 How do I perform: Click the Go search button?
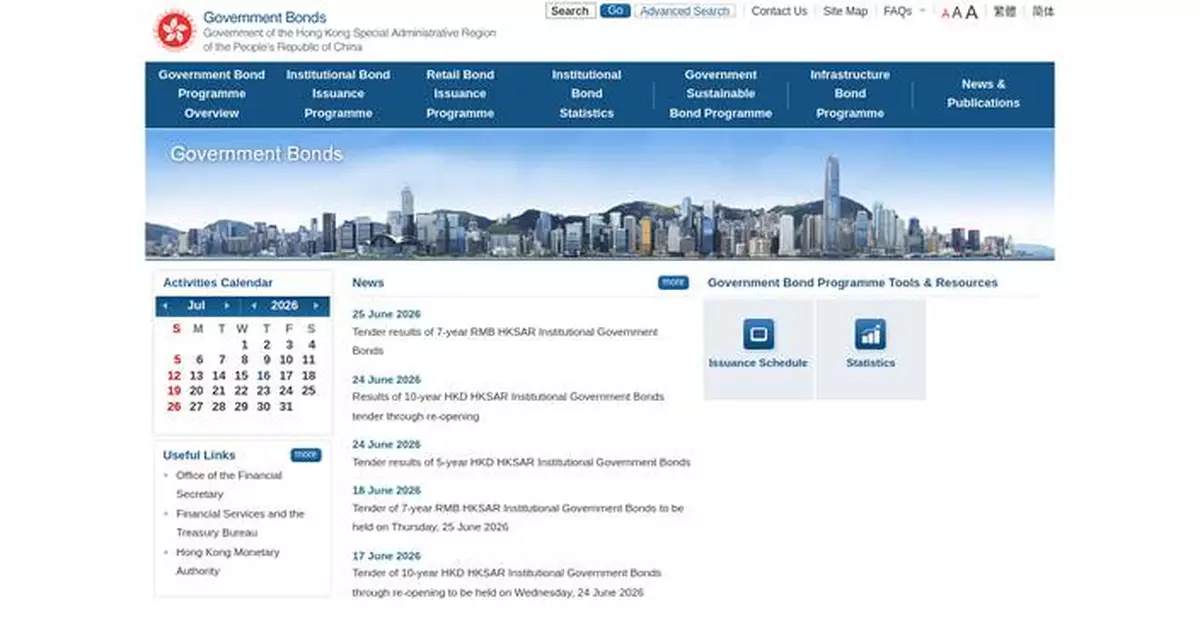[615, 11]
